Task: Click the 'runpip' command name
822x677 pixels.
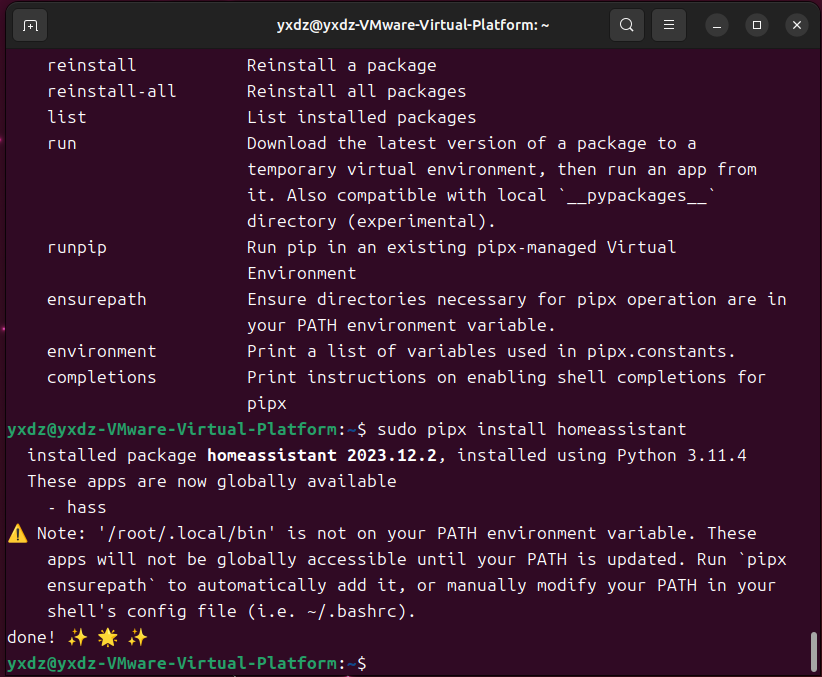Action: 77,248
